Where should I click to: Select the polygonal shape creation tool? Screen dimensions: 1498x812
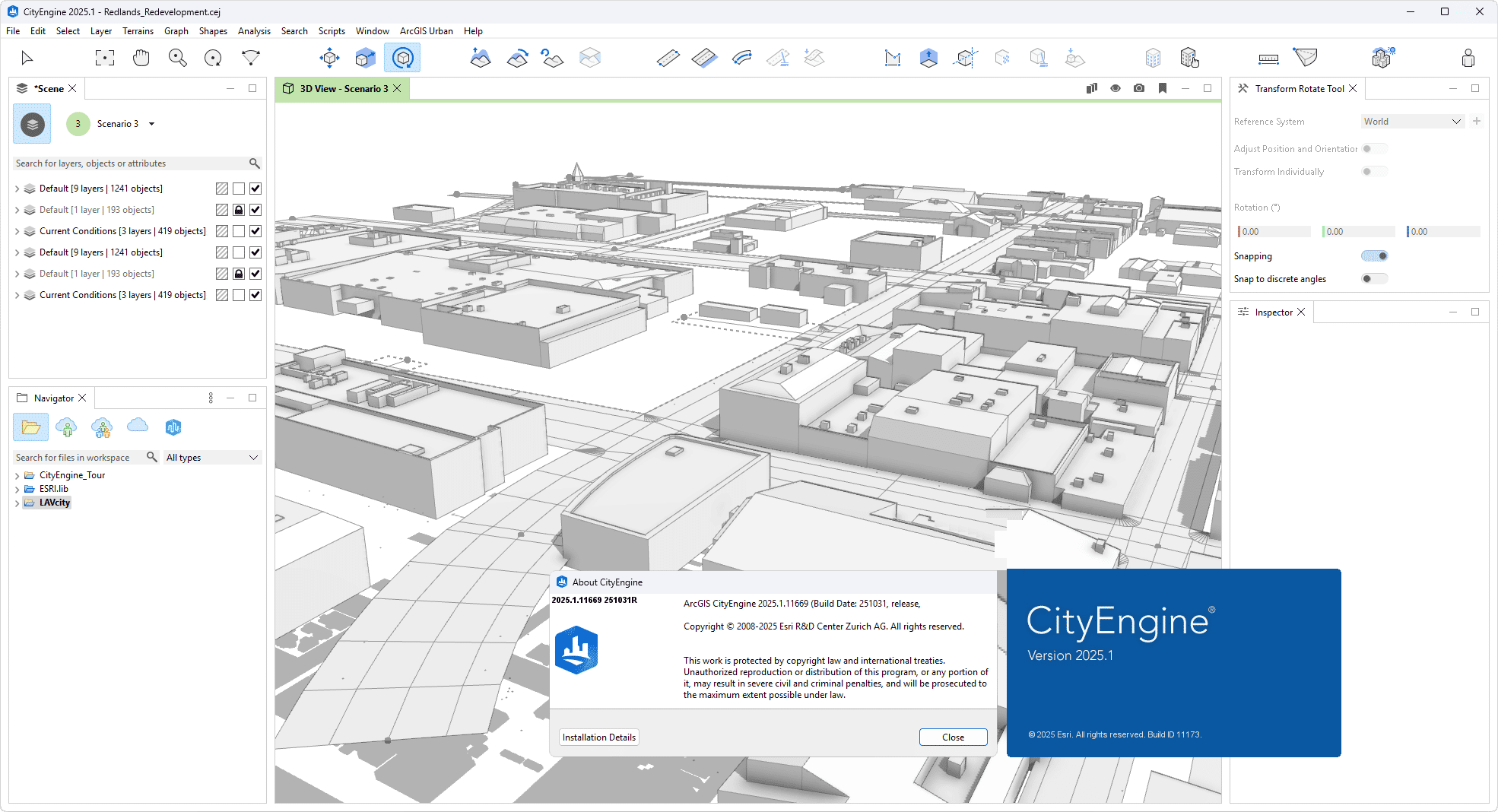pyautogui.click(x=893, y=57)
